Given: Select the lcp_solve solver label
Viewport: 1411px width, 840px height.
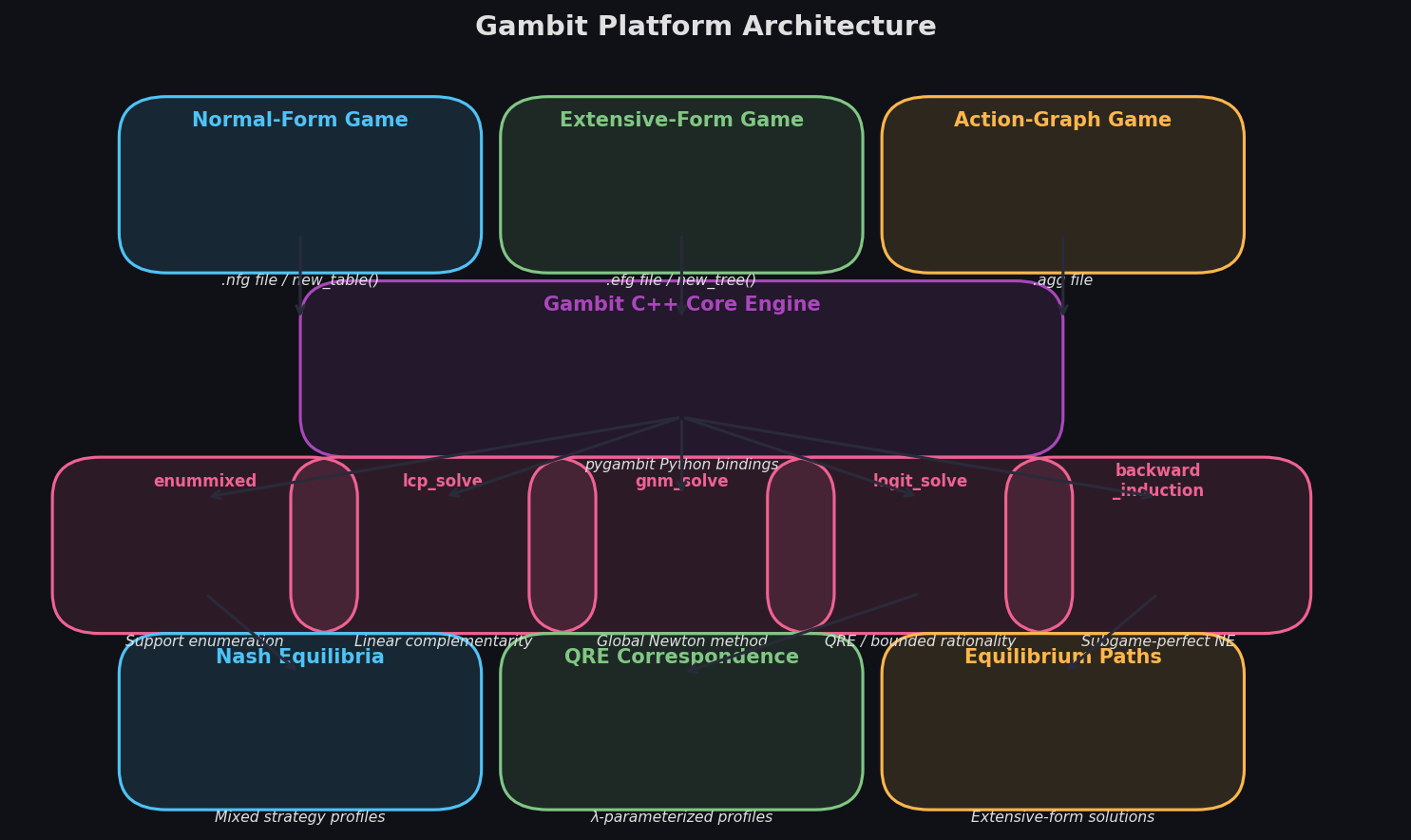Looking at the screenshot, I should [443, 482].
